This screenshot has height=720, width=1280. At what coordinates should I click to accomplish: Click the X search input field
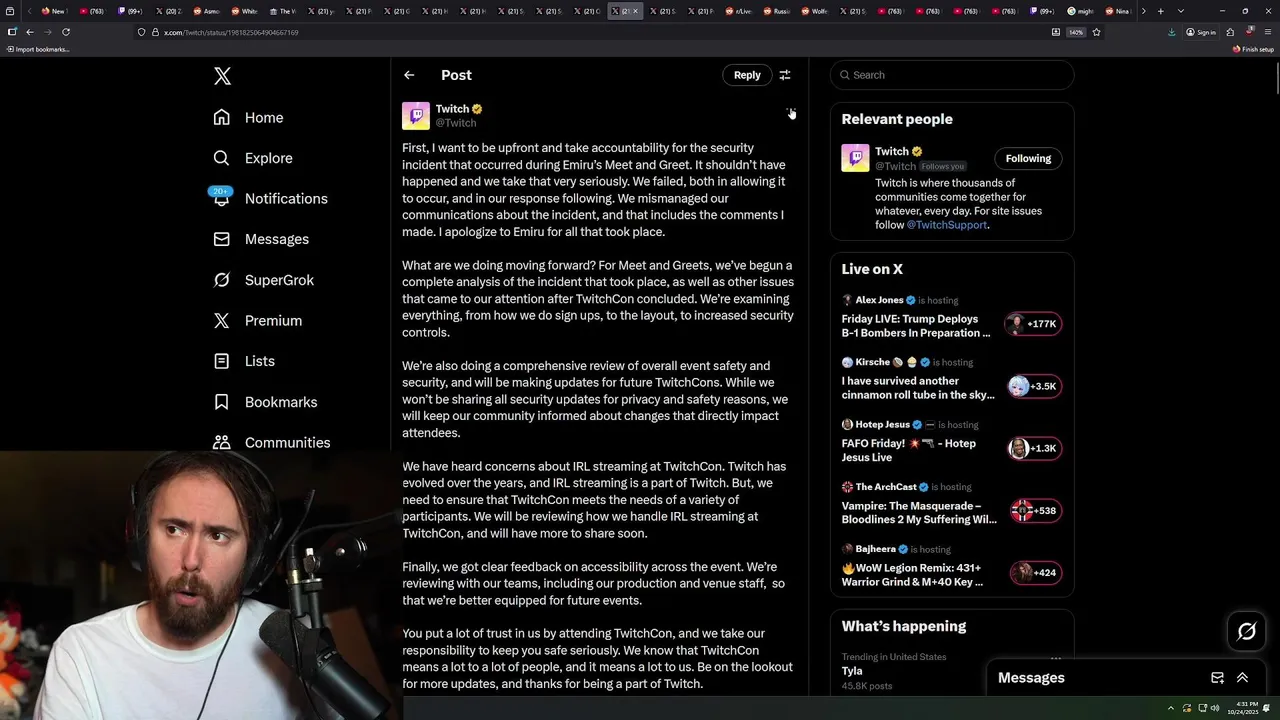click(x=952, y=75)
